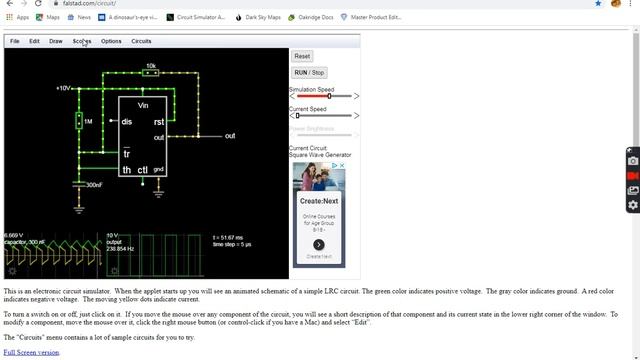The height and width of the screenshot is (360, 640).
Task: Open the Options menu
Action: point(111,41)
